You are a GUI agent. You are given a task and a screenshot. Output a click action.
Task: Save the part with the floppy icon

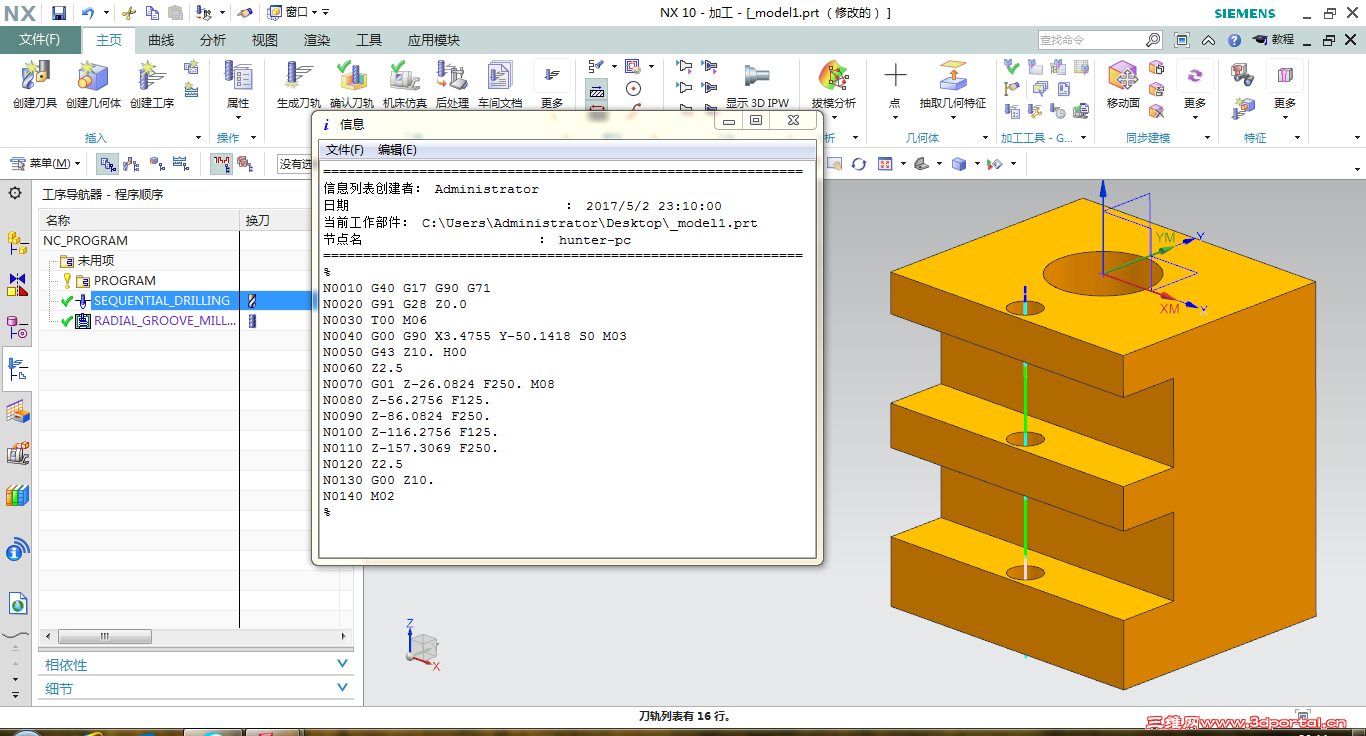(59, 13)
